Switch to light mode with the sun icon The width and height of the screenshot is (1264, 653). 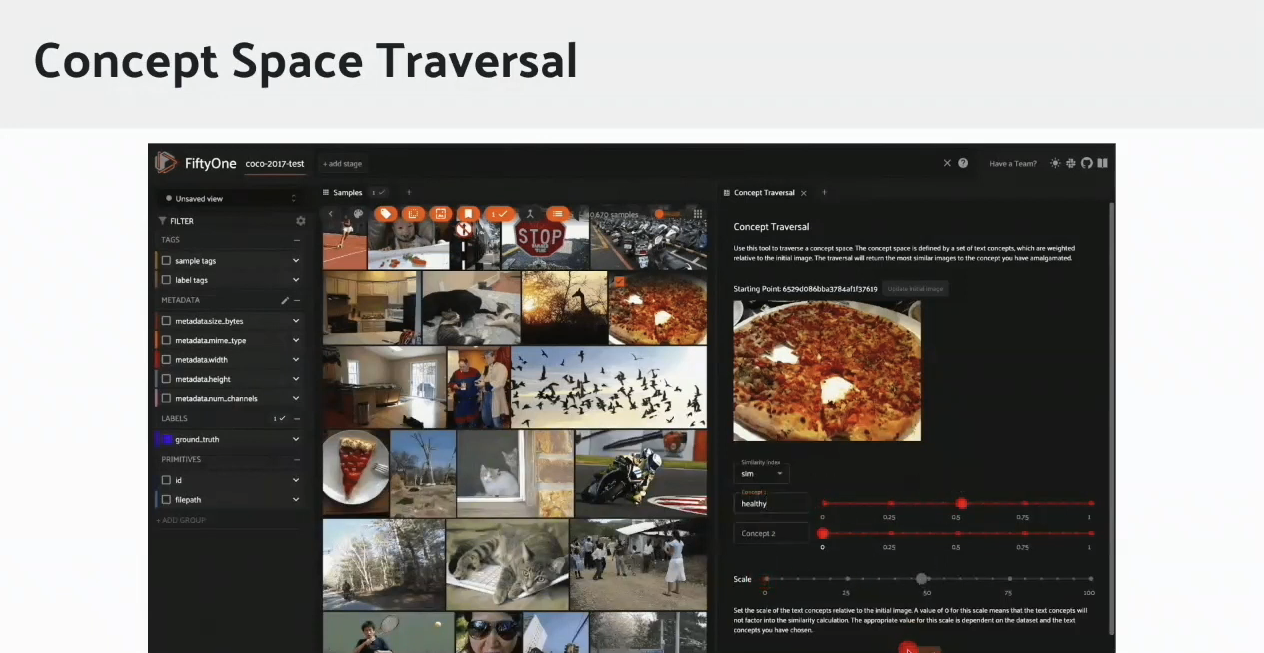point(1055,163)
